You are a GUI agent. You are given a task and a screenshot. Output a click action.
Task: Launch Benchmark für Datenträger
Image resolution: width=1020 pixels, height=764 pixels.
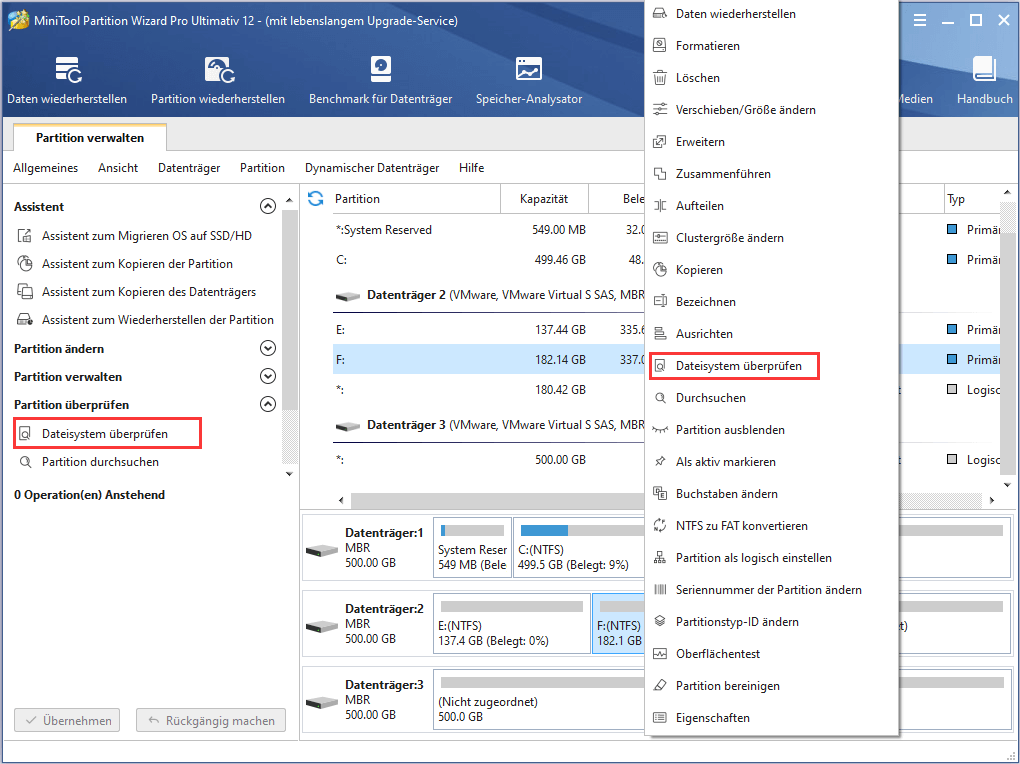(x=381, y=80)
